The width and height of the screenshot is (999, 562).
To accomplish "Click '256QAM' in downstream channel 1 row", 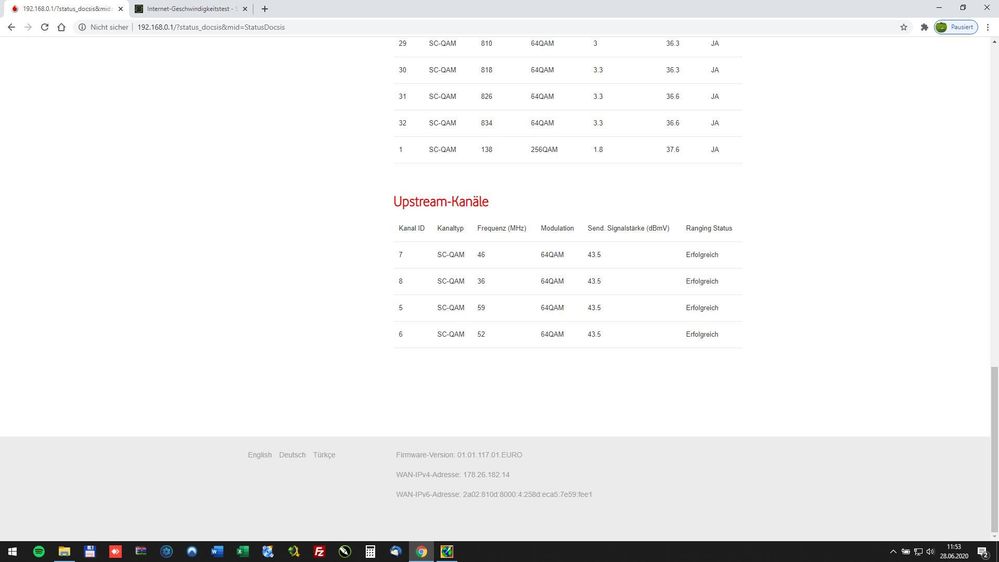I will click(x=544, y=150).
